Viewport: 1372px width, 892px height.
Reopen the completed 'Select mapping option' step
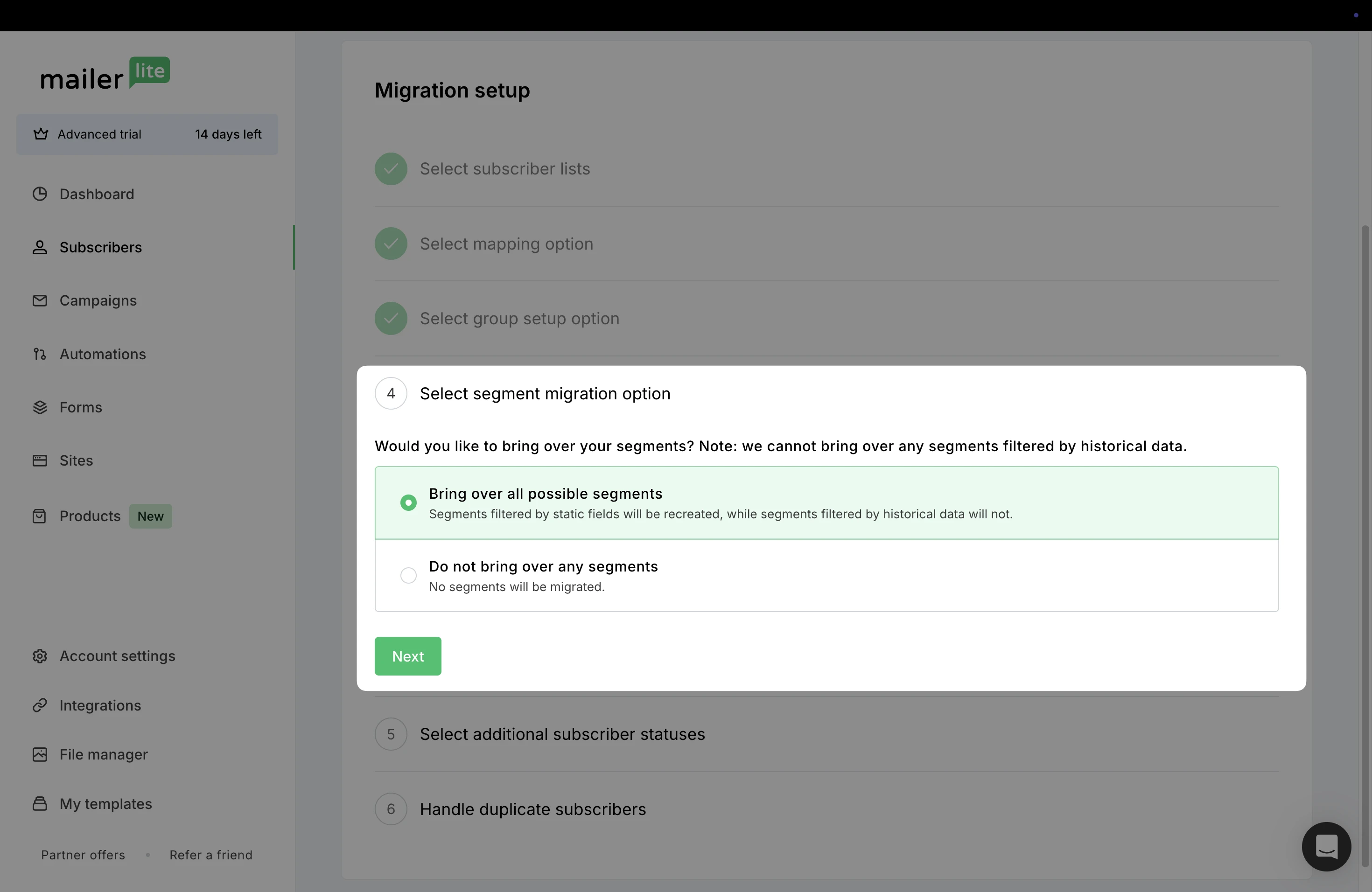[x=505, y=244]
